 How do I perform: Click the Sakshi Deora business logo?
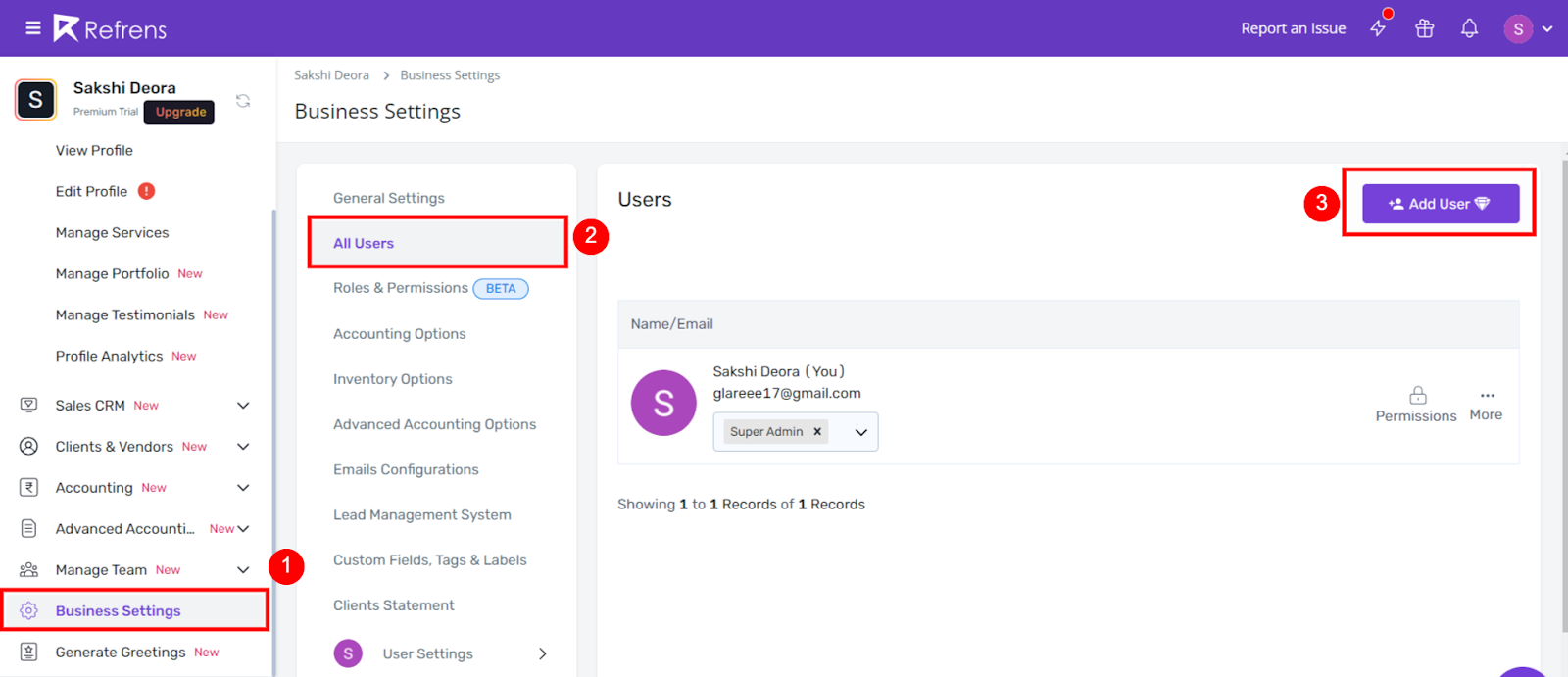coord(36,100)
